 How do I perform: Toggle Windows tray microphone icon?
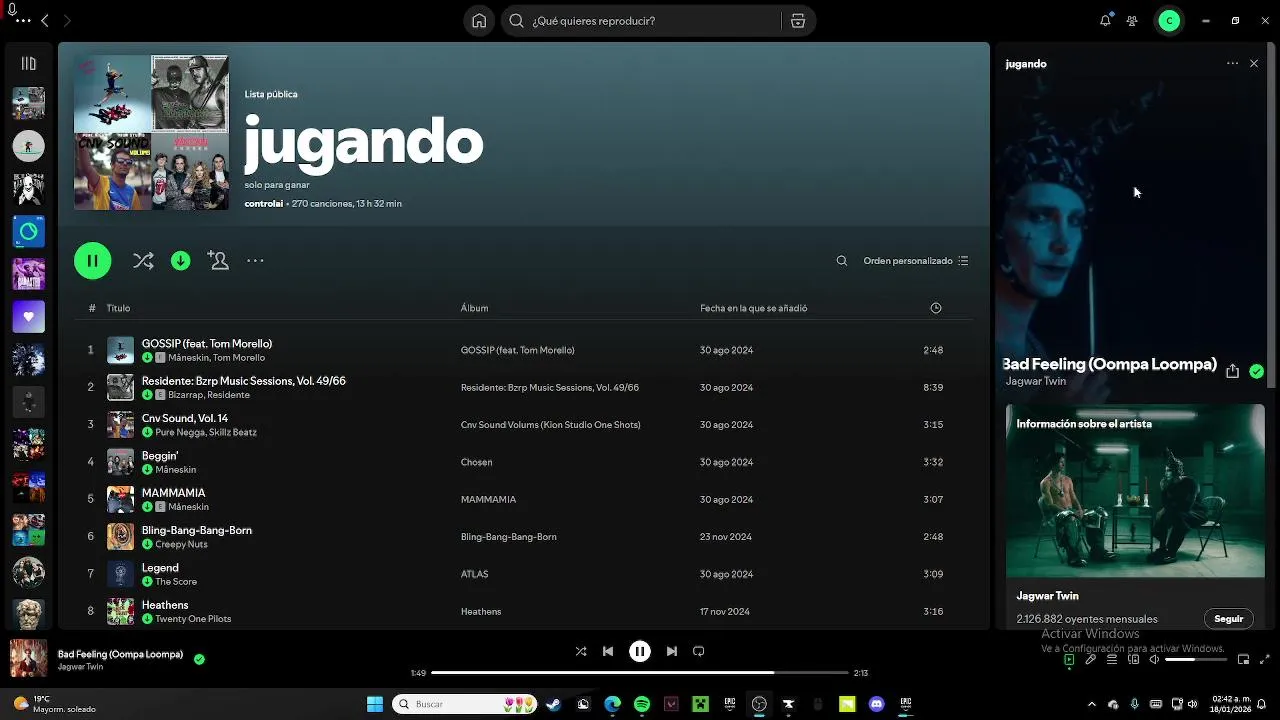(x=1134, y=704)
